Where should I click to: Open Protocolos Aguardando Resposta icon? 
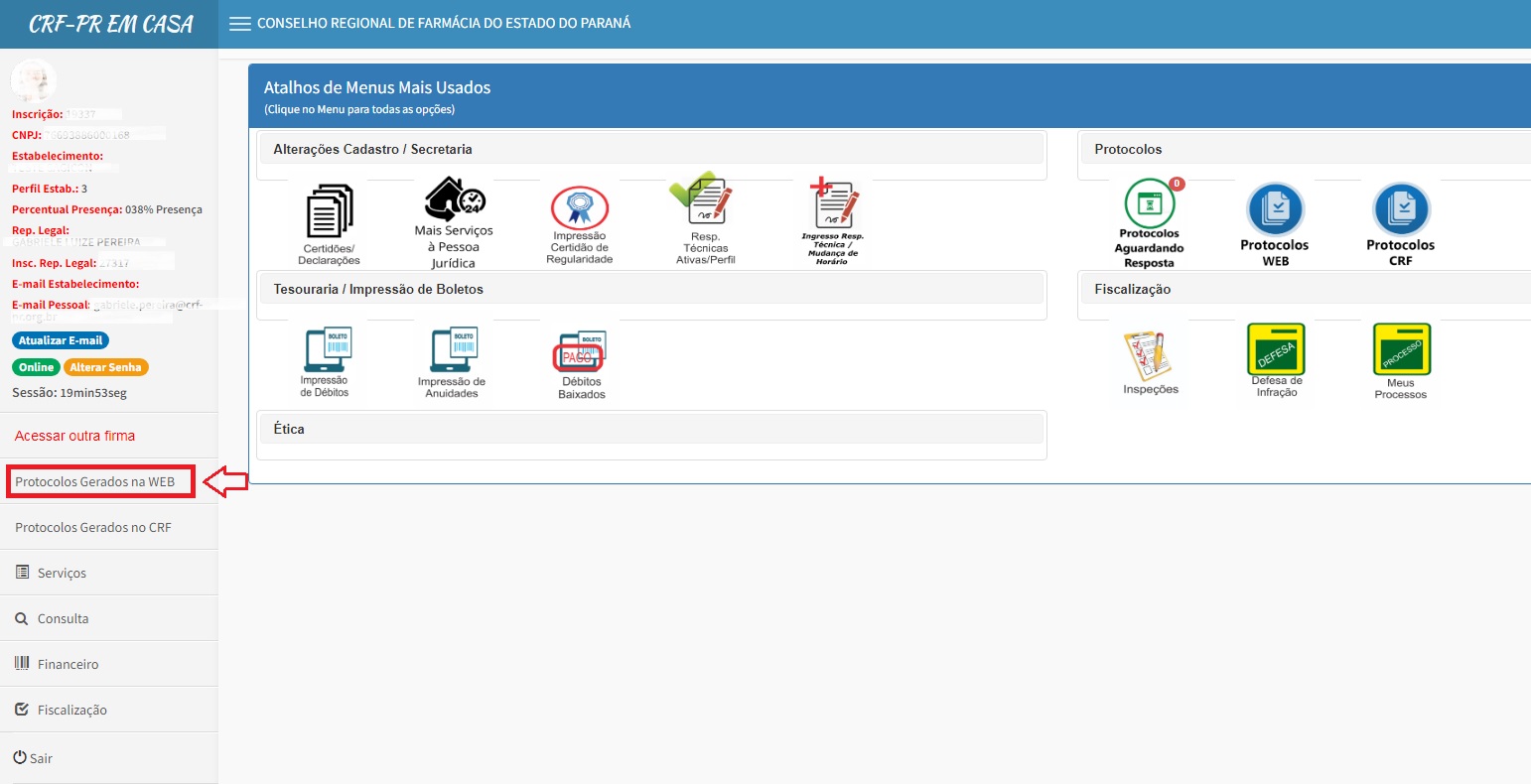[1150, 223]
